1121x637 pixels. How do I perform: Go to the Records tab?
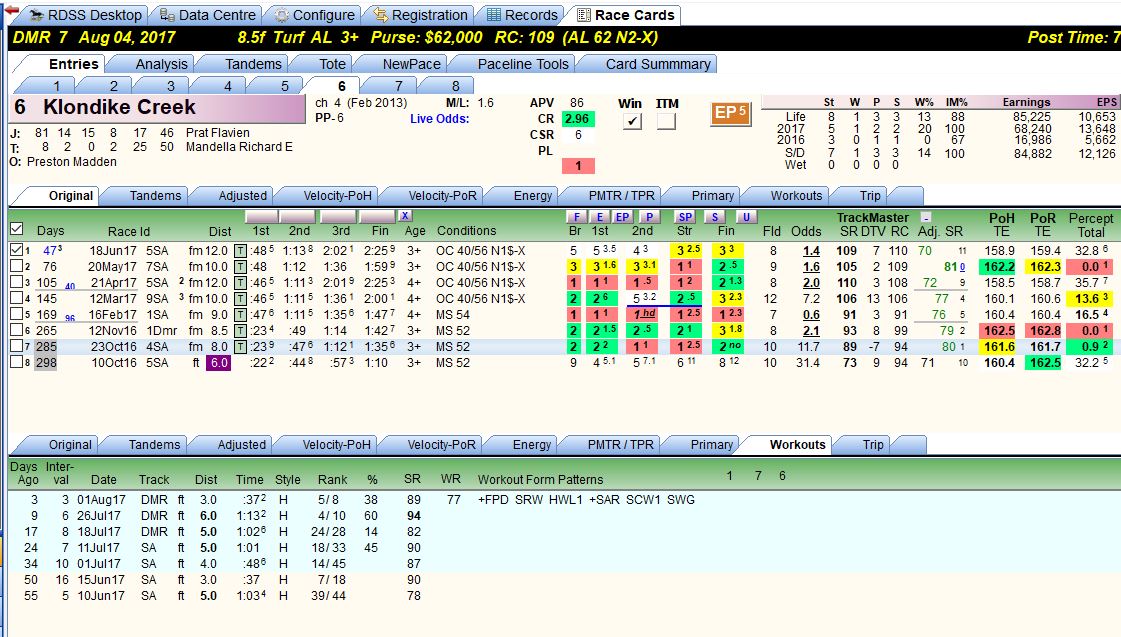(522, 15)
